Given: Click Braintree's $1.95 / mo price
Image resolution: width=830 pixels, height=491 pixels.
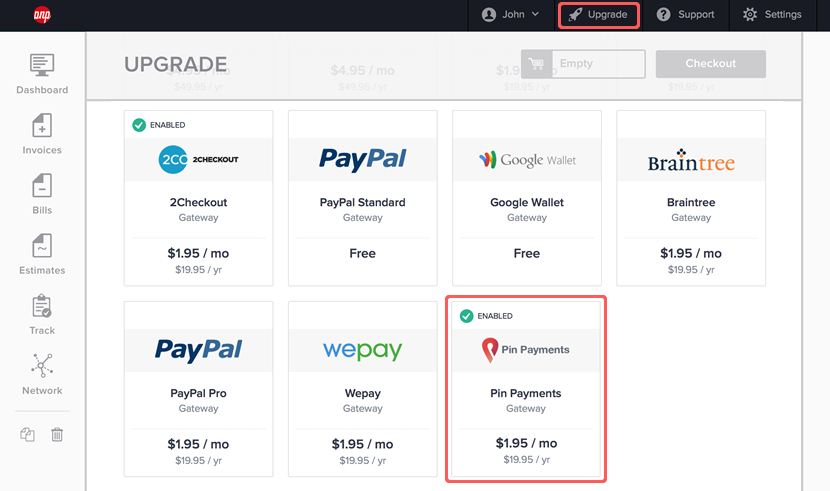Looking at the screenshot, I should click(x=691, y=253).
